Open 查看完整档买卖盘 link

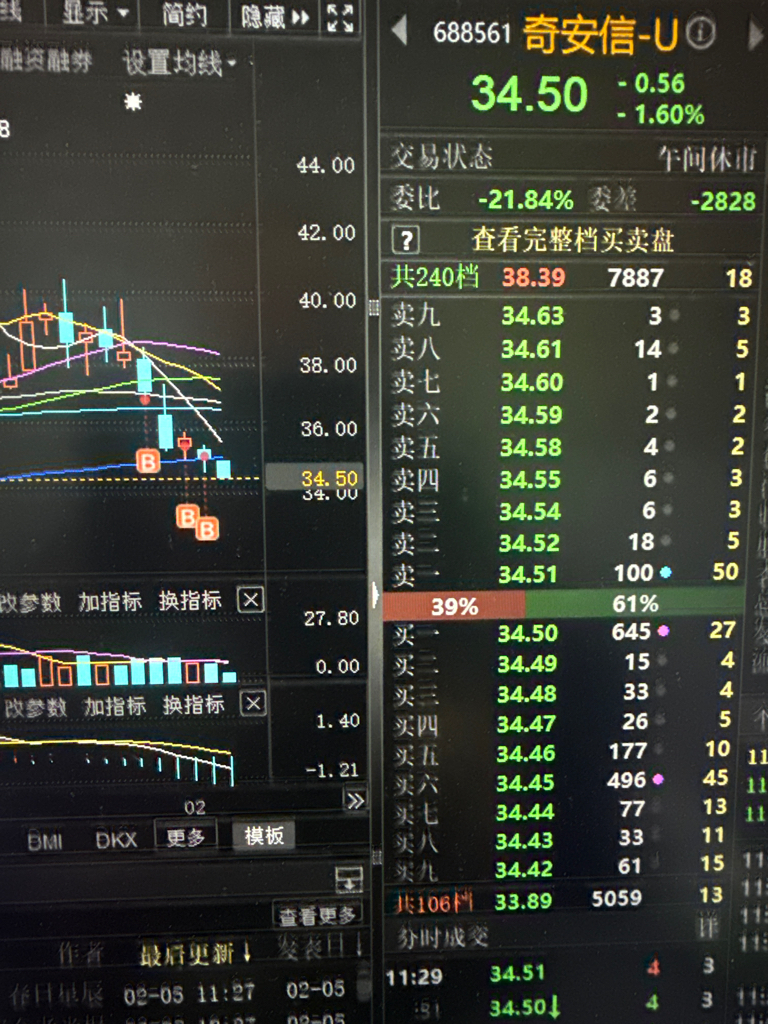572,240
